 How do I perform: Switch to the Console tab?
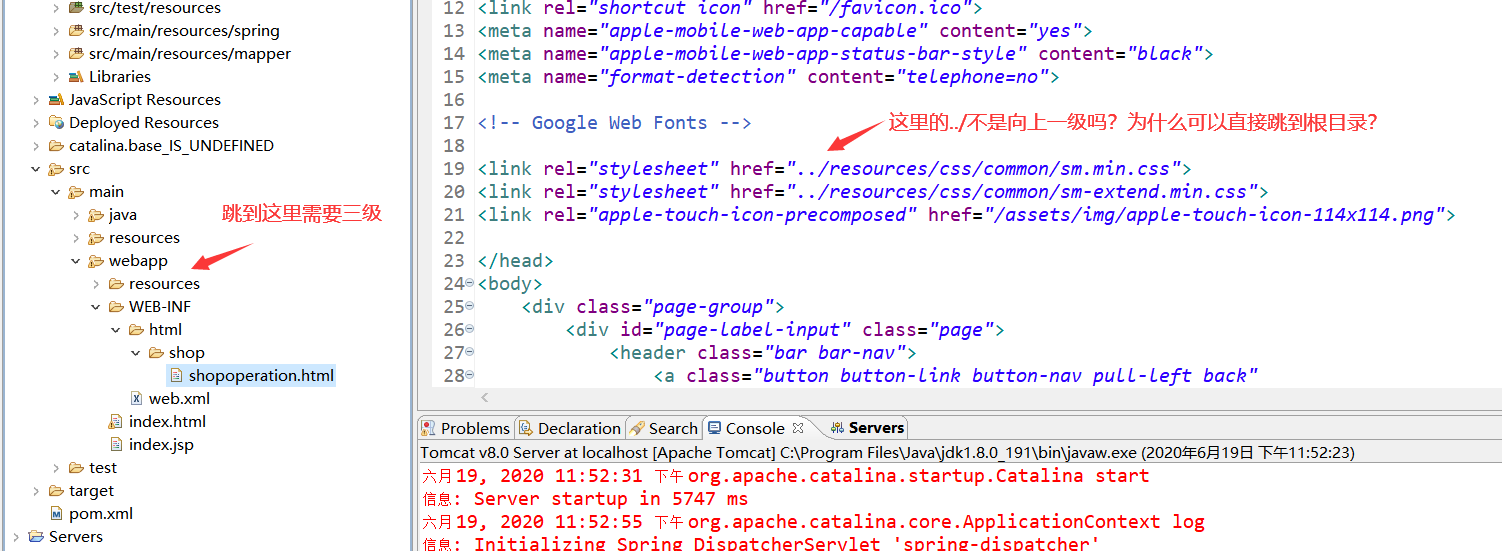755,428
